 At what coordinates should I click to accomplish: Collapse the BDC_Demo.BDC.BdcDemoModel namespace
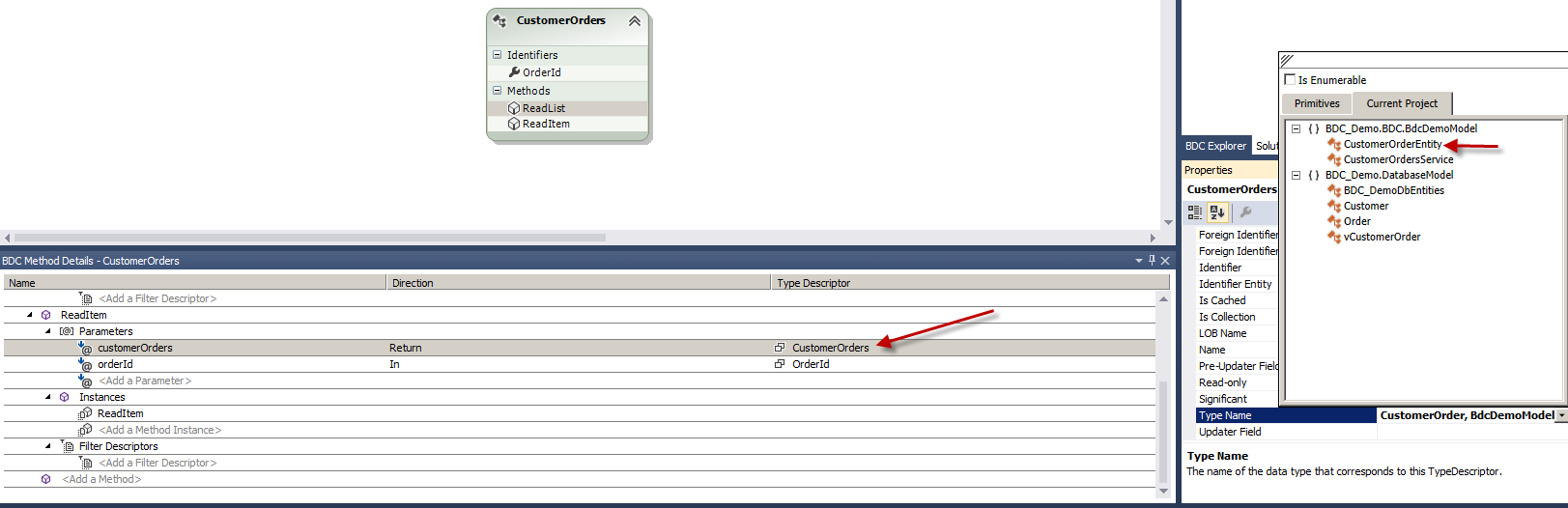click(1297, 128)
